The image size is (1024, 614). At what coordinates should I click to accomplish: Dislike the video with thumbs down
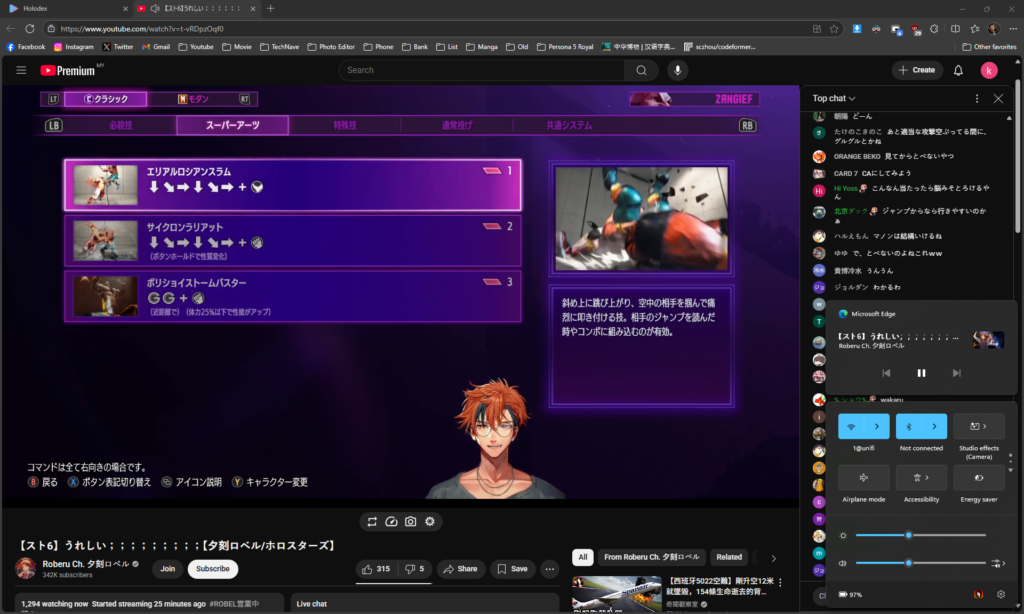point(414,569)
